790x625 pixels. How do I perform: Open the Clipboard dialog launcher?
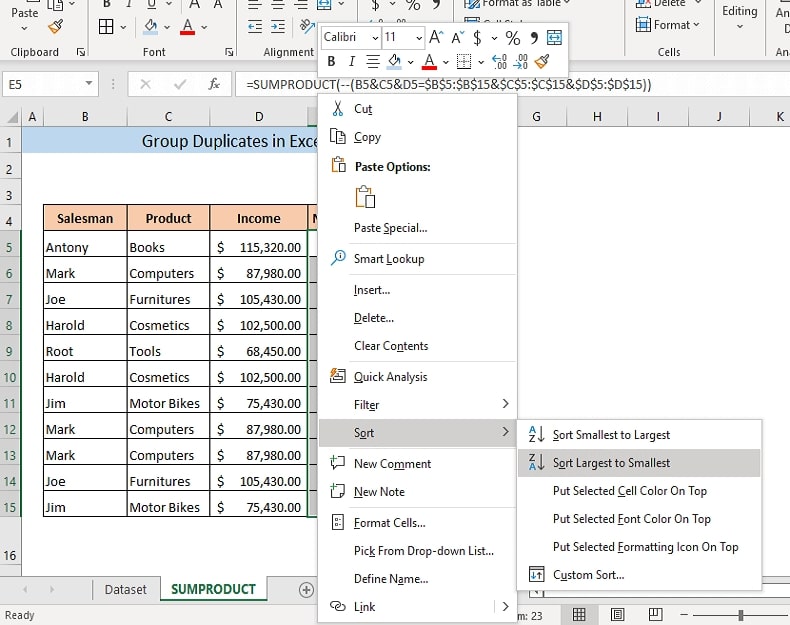point(81,52)
